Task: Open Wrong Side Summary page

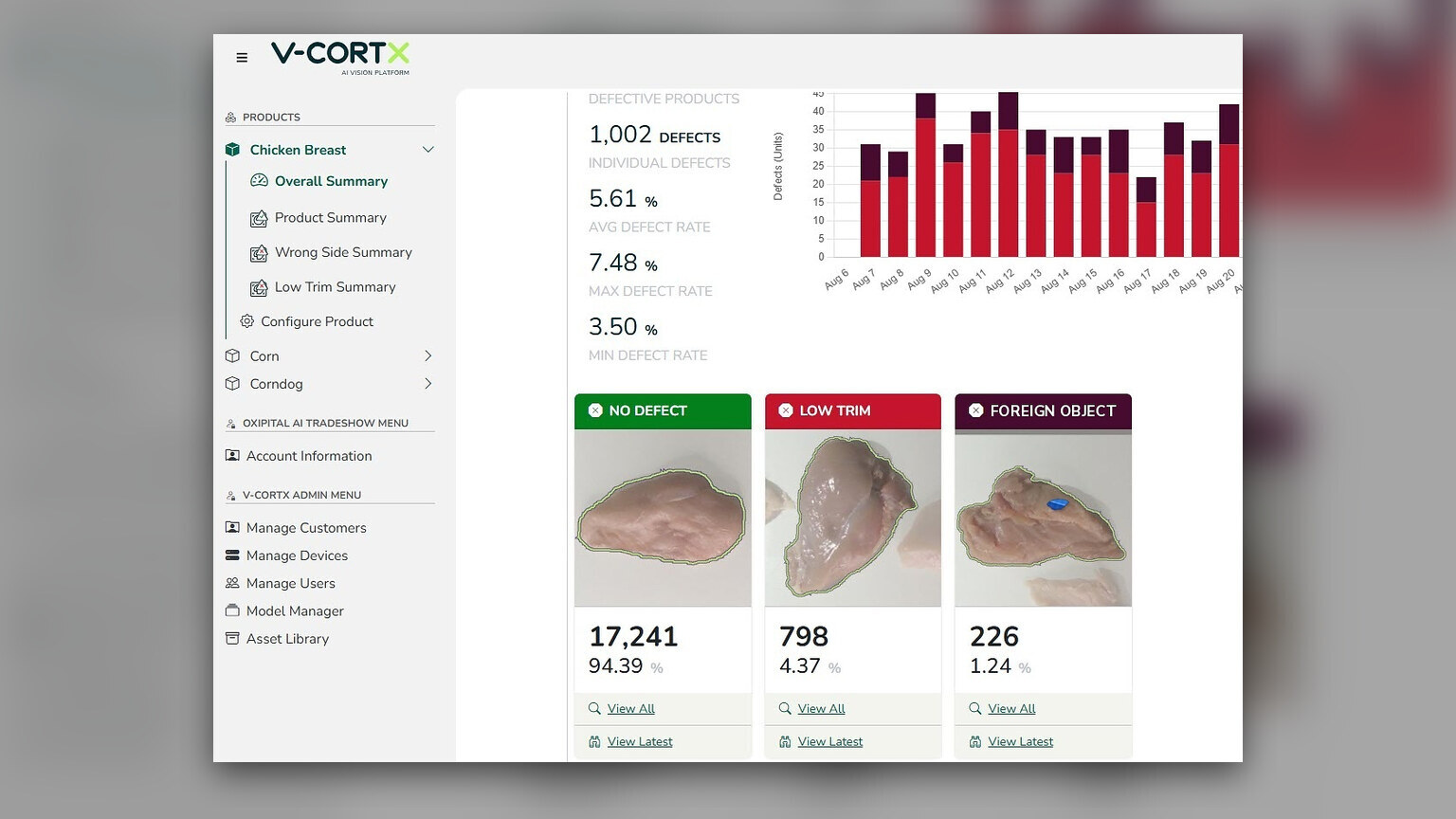Action: 343,252
